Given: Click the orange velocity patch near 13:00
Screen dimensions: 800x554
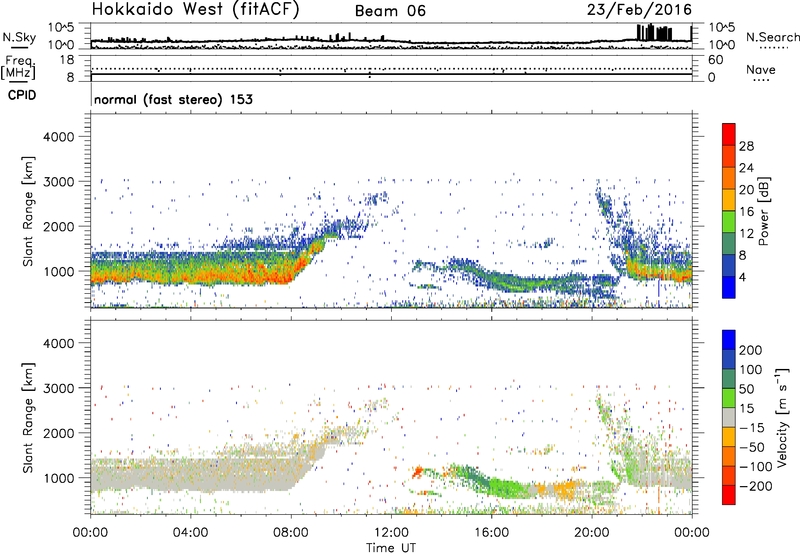Looking at the screenshot, I should 418,471.
